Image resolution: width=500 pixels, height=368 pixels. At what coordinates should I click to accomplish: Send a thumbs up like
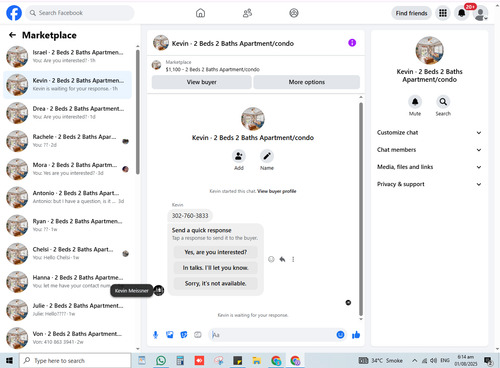356,335
